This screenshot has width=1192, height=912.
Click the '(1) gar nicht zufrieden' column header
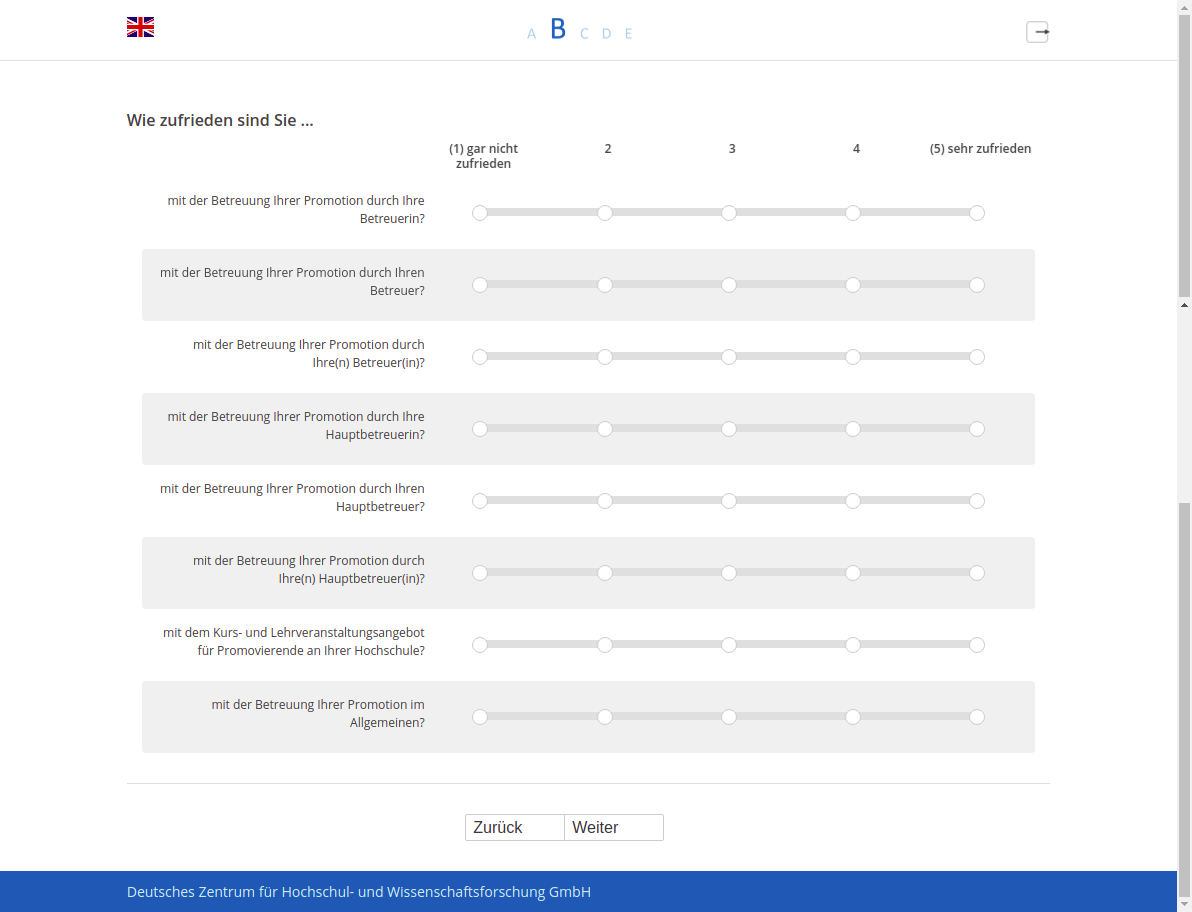point(483,156)
